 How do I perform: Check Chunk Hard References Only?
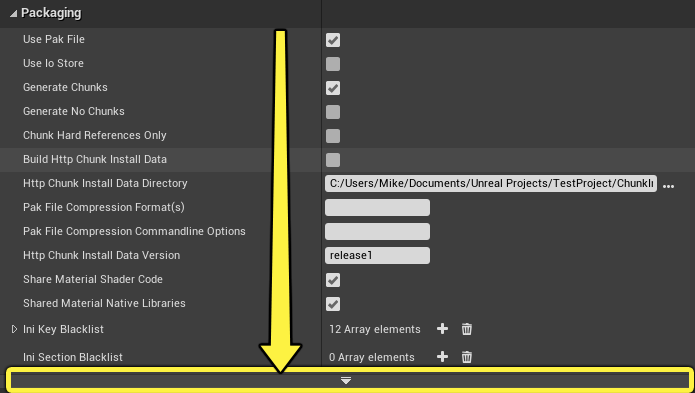[333, 136]
